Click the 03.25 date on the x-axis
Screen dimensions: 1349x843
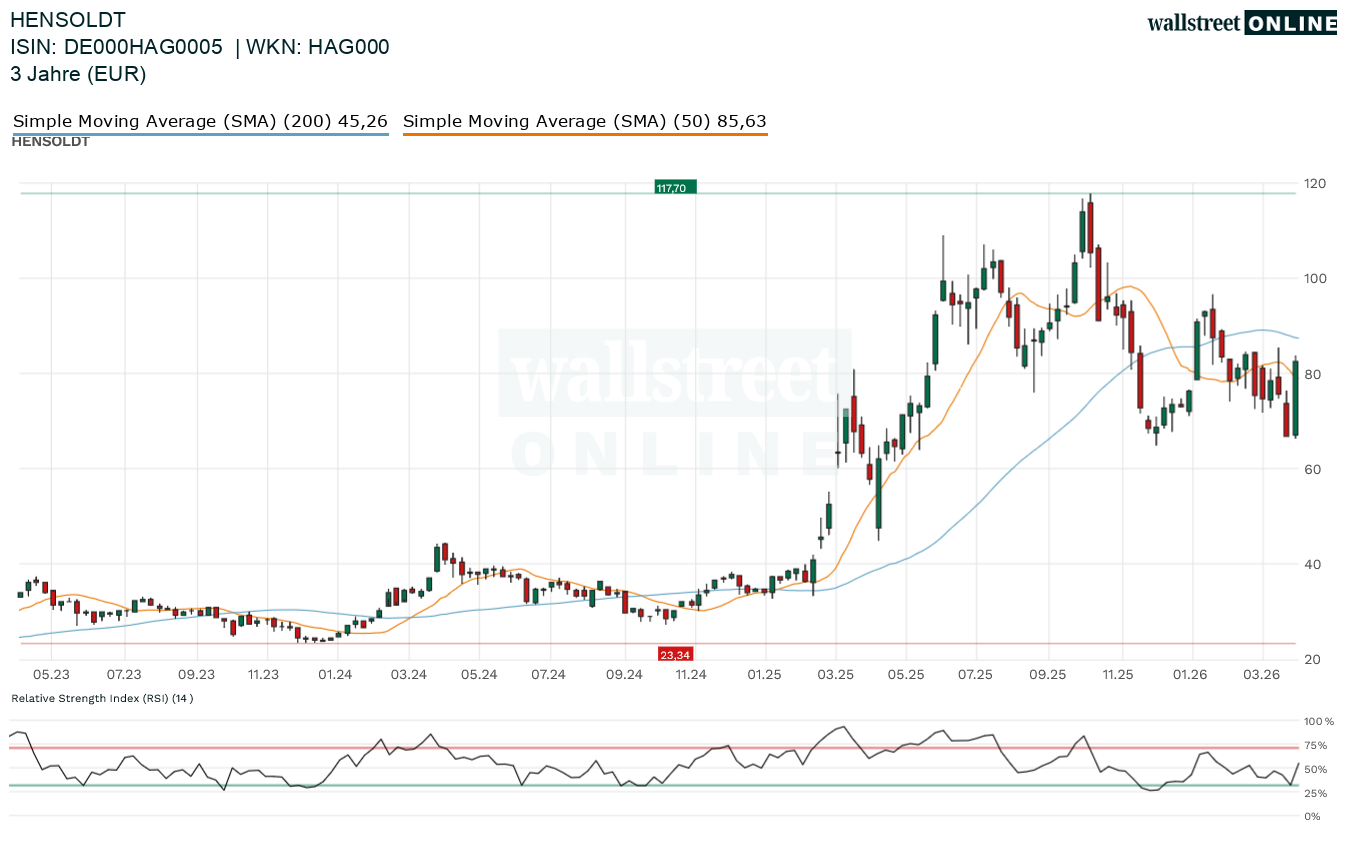click(x=833, y=675)
